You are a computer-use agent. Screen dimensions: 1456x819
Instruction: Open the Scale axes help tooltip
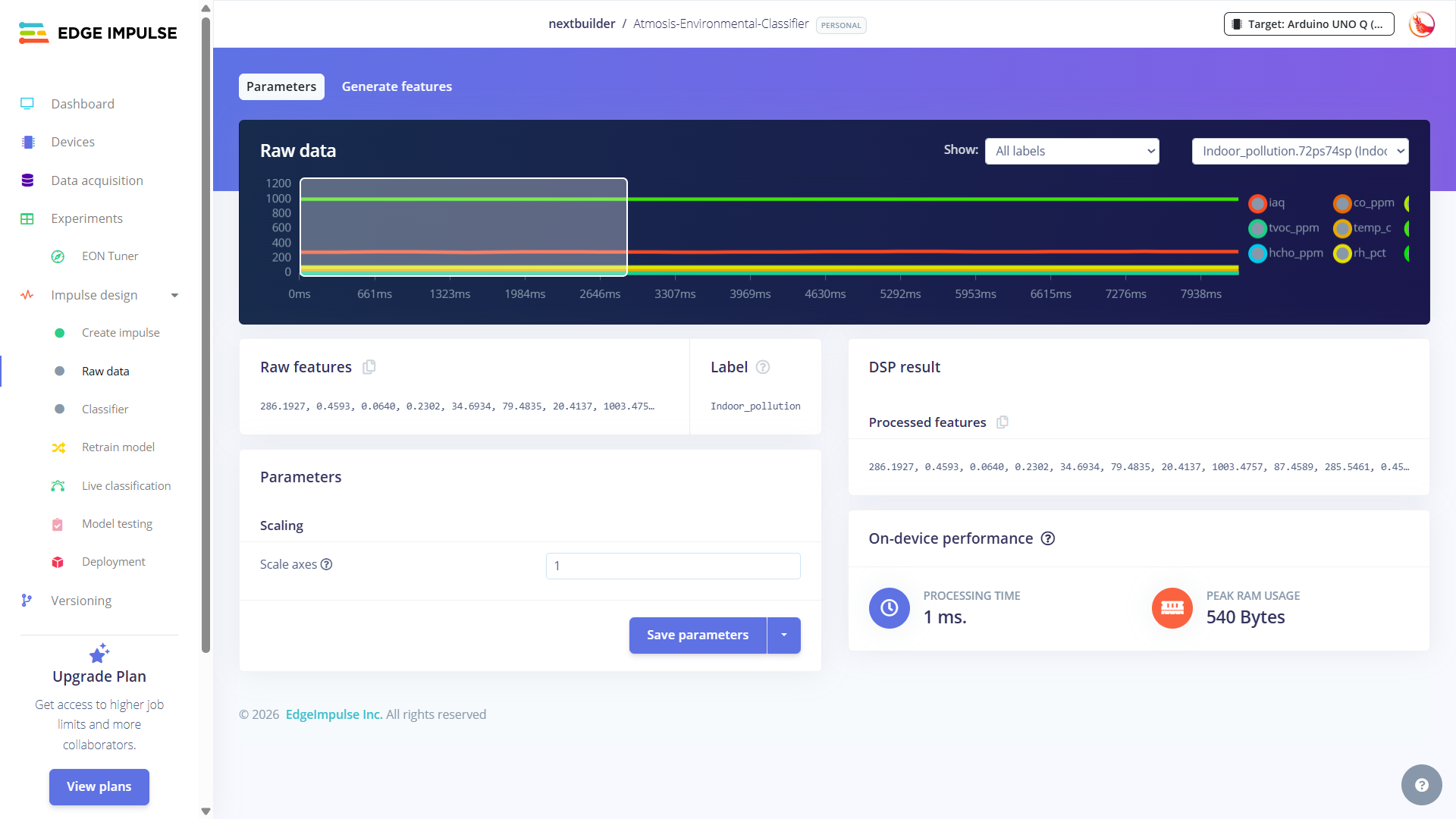click(x=327, y=564)
